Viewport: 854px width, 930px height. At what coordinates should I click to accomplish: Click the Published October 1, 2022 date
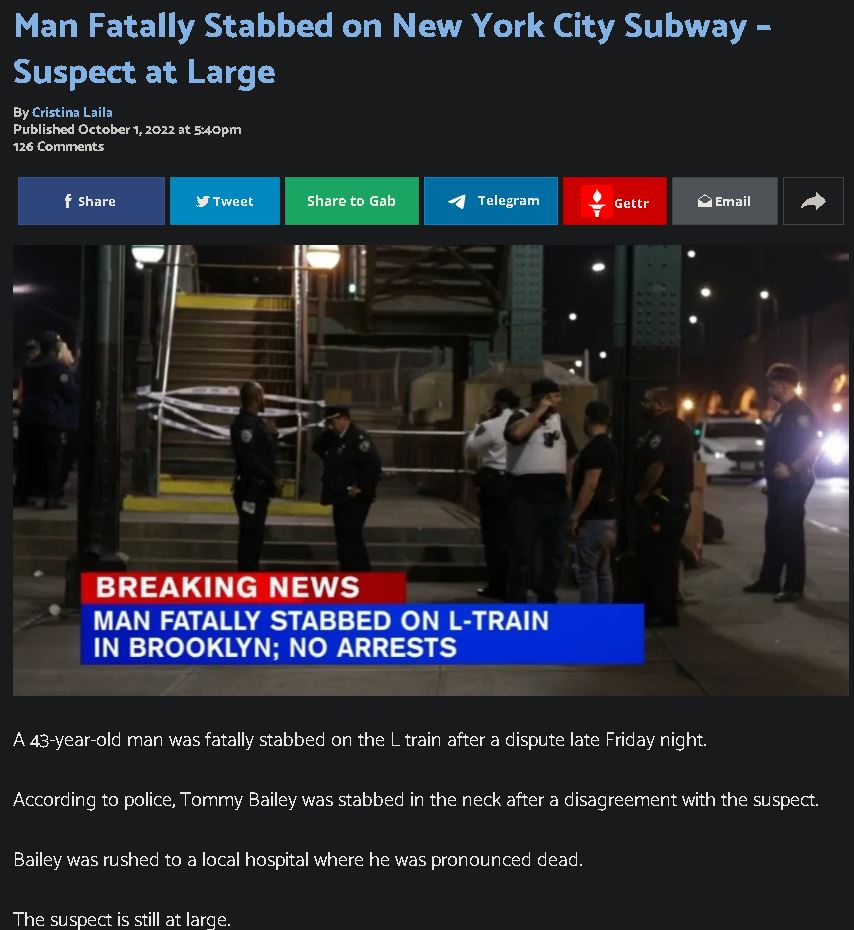pyautogui.click(x=127, y=129)
